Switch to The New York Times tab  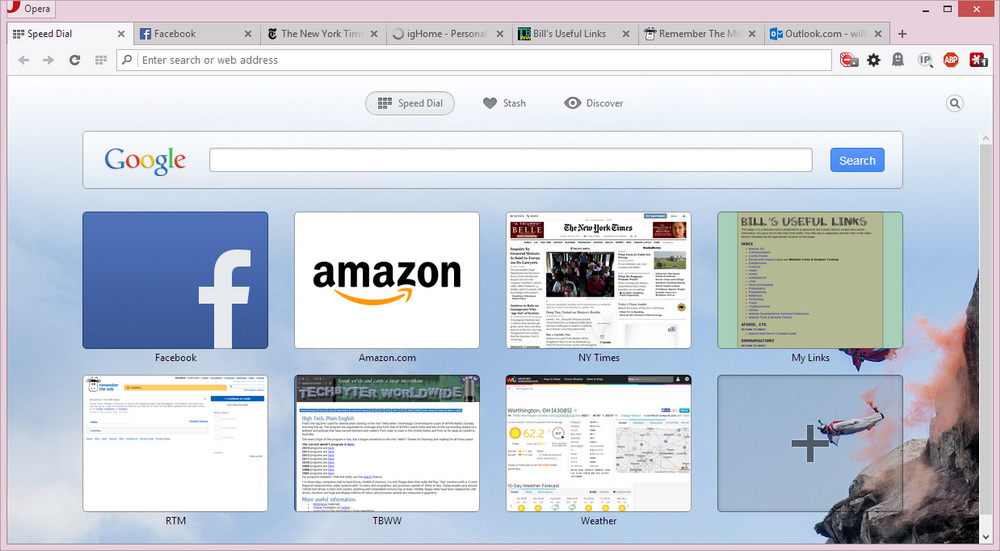[x=323, y=34]
